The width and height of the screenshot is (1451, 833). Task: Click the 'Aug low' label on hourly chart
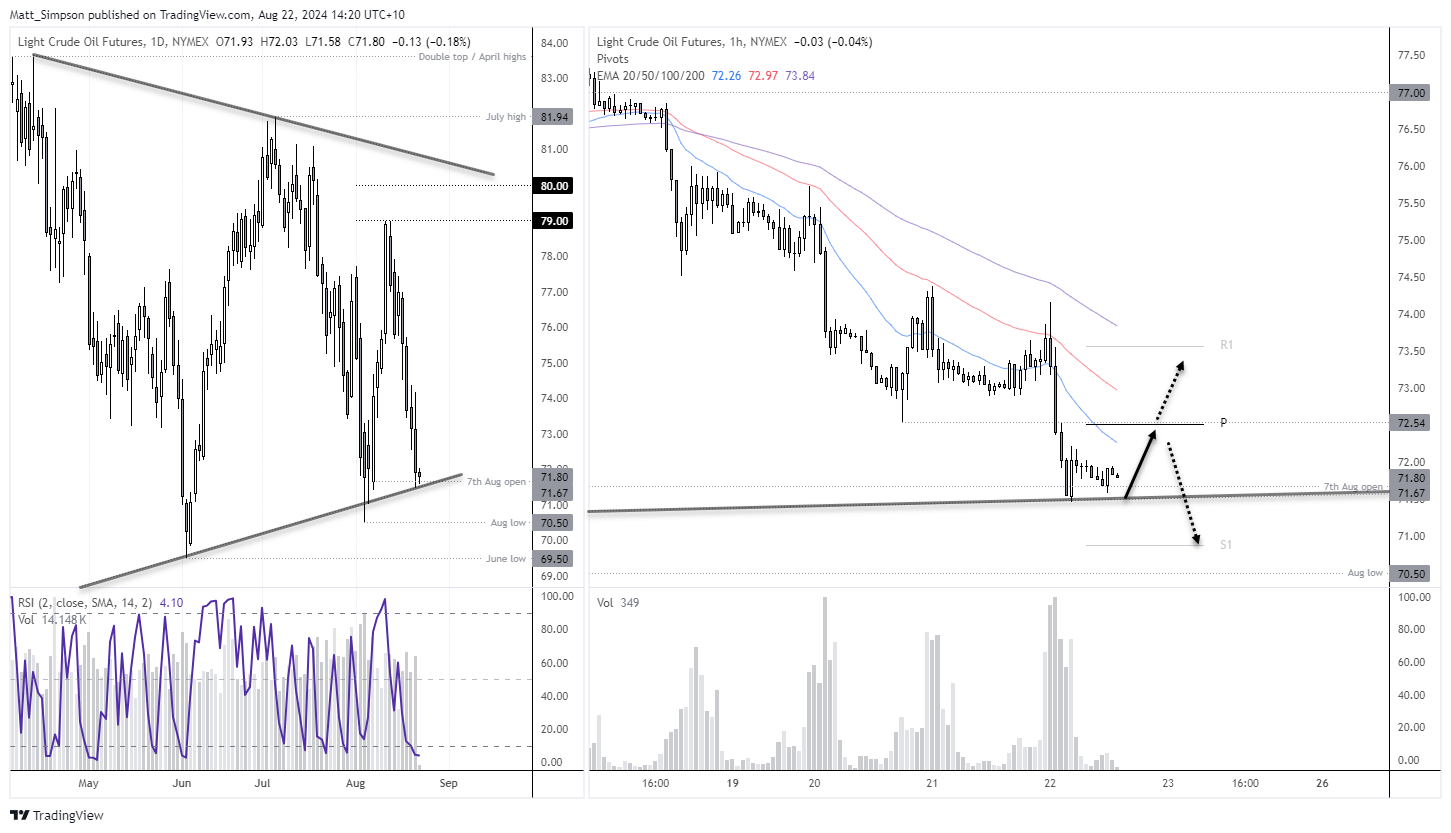coord(1365,572)
